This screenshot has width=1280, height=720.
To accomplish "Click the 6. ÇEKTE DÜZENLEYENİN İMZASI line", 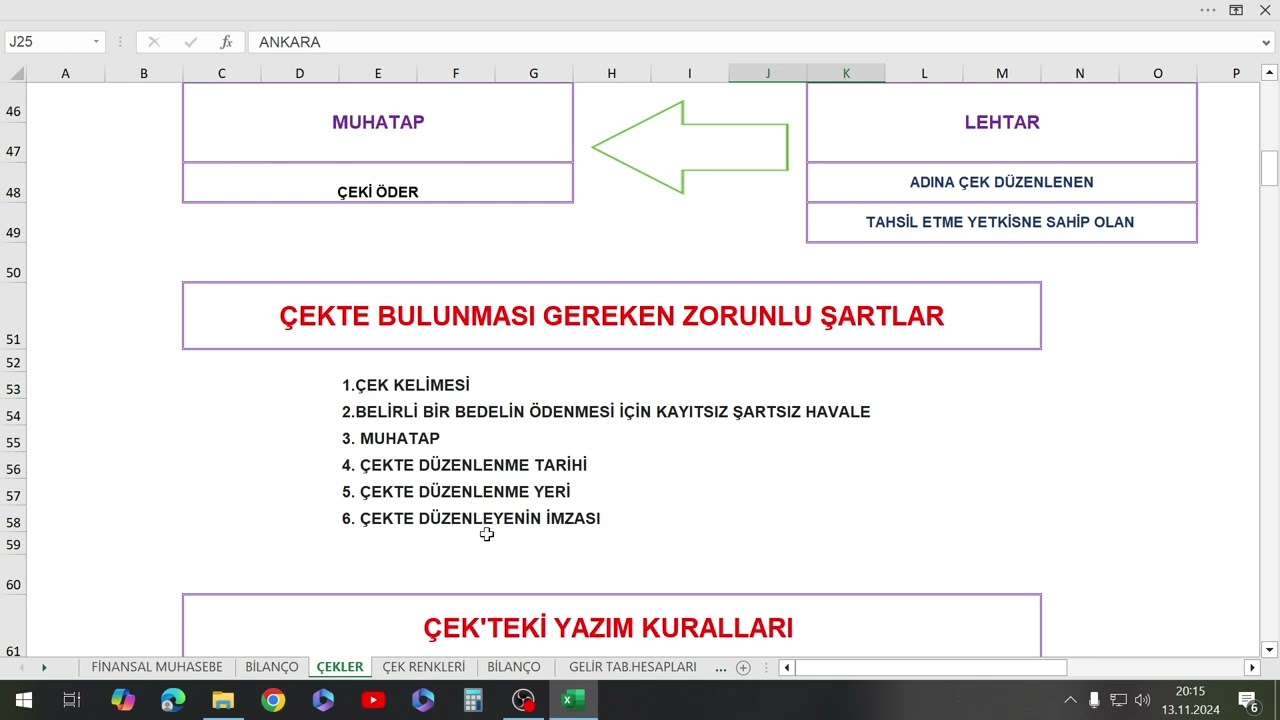I will [x=471, y=518].
